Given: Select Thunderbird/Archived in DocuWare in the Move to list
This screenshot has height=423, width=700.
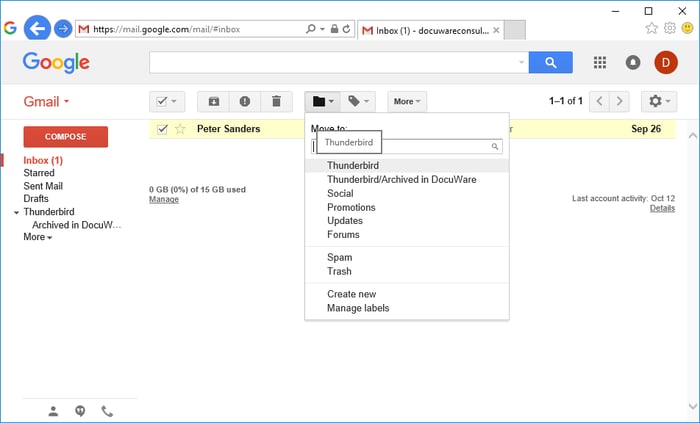Looking at the screenshot, I should (401, 180).
